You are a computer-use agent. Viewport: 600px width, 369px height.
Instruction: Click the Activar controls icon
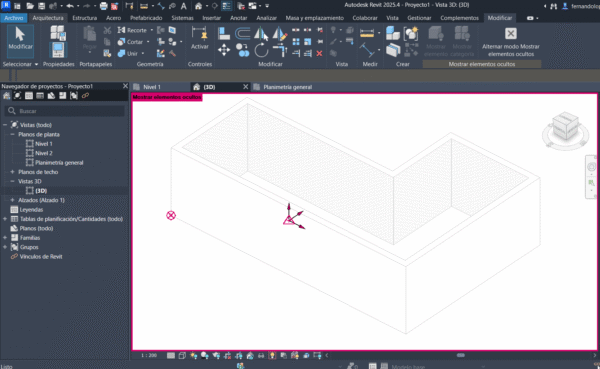pos(200,39)
